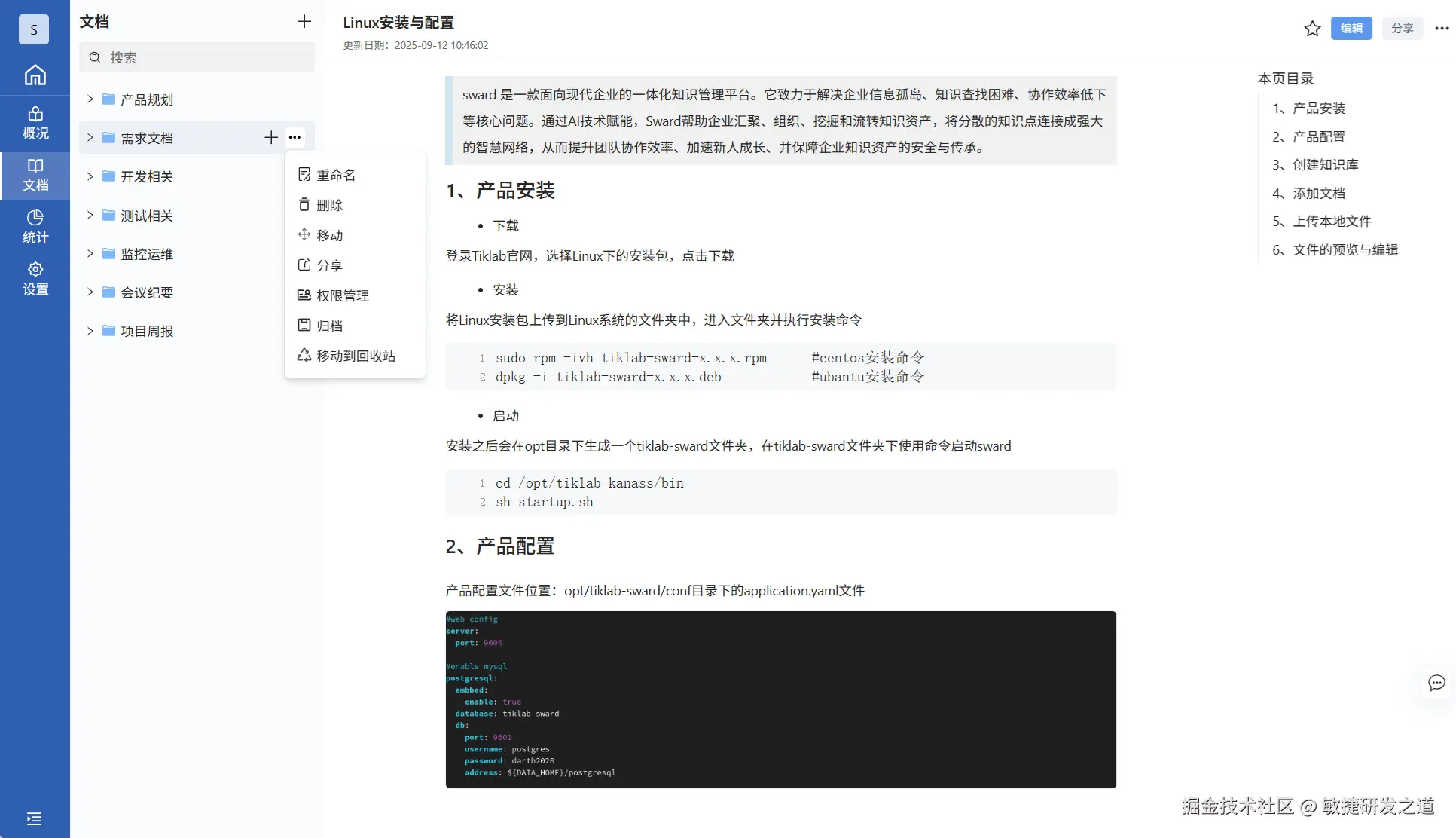
Task: Click the home icon in sidebar
Action: point(35,75)
